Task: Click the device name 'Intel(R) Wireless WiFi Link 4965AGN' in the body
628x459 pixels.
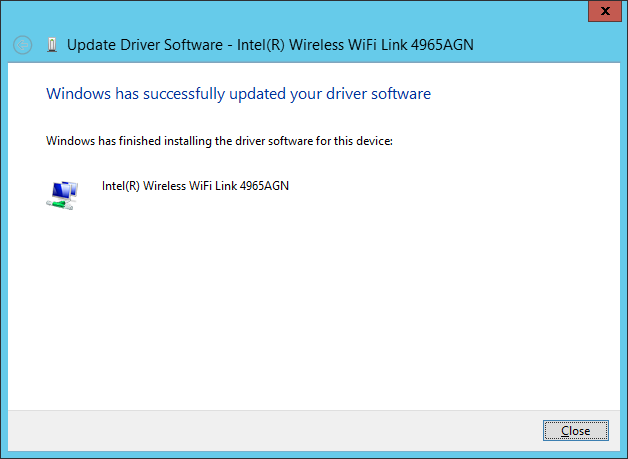Action: [195, 186]
